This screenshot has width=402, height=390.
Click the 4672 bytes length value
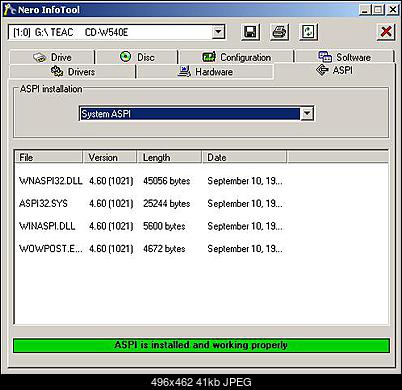[x=164, y=249]
